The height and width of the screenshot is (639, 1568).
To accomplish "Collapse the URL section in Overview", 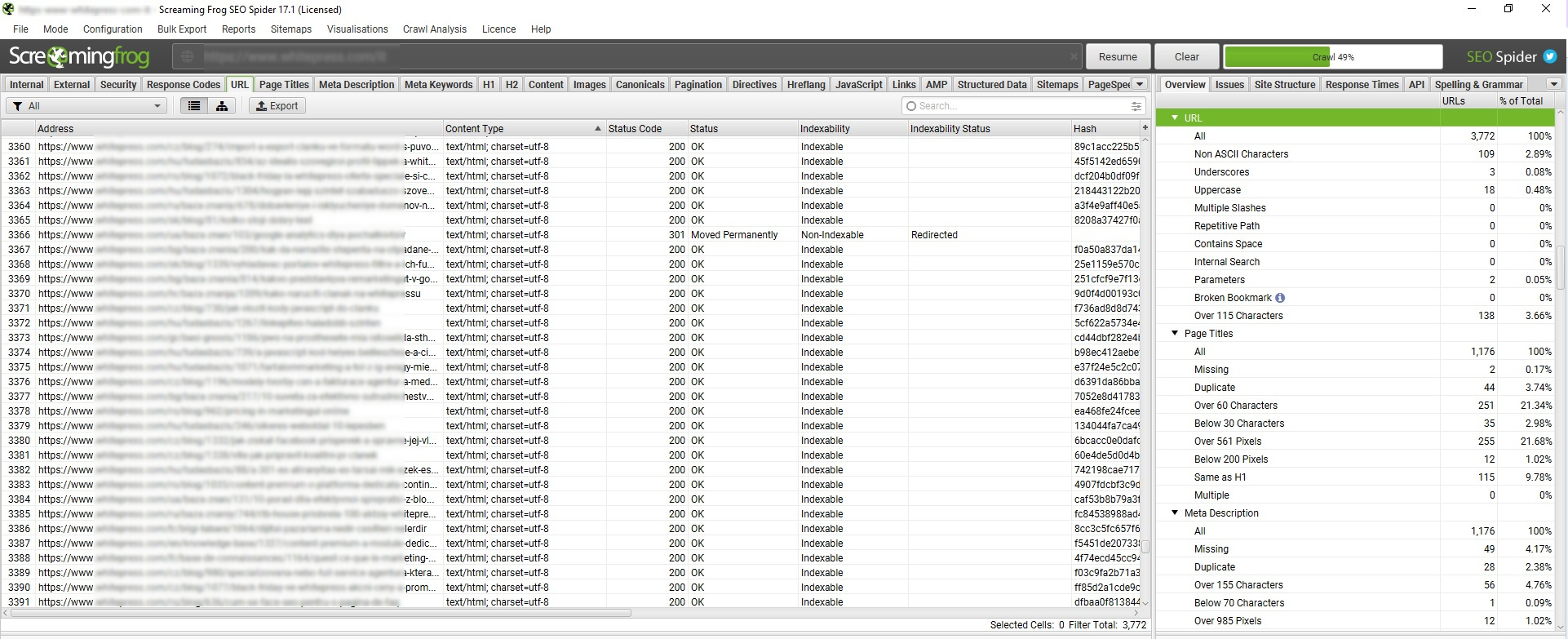I will point(1175,118).
